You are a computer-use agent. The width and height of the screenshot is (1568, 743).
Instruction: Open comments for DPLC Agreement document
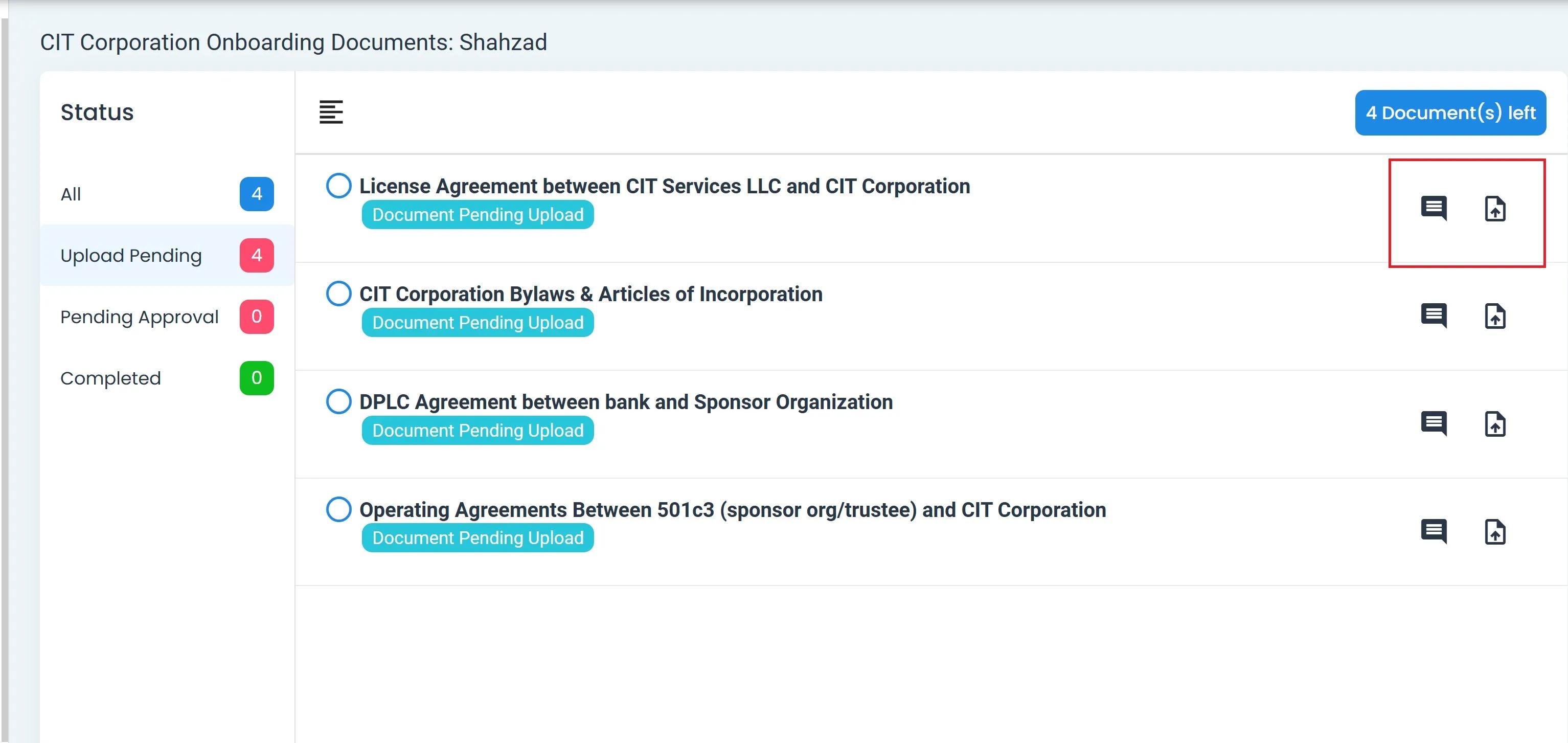[x=1434, y=423]
